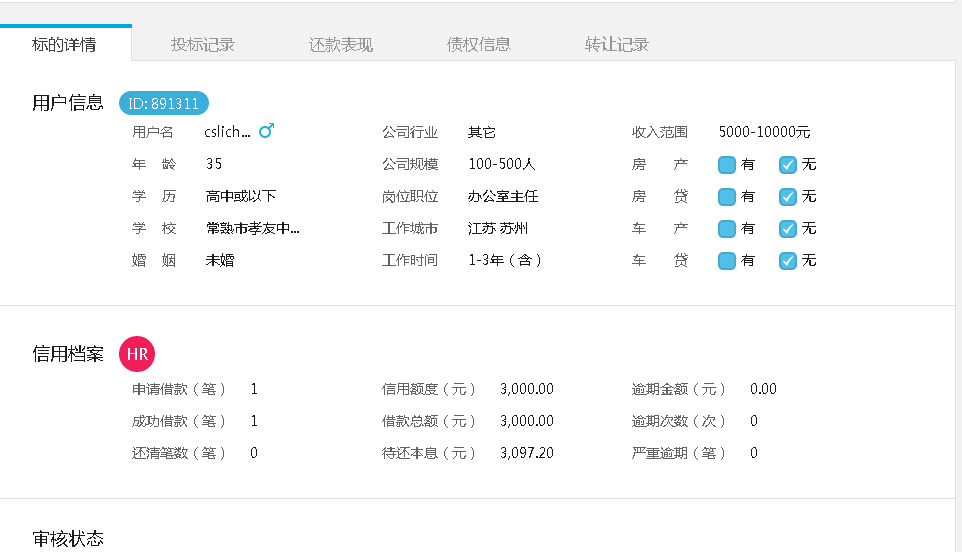
Task: Uncheck the 无 box for 房产
Action: coord(788,165)
